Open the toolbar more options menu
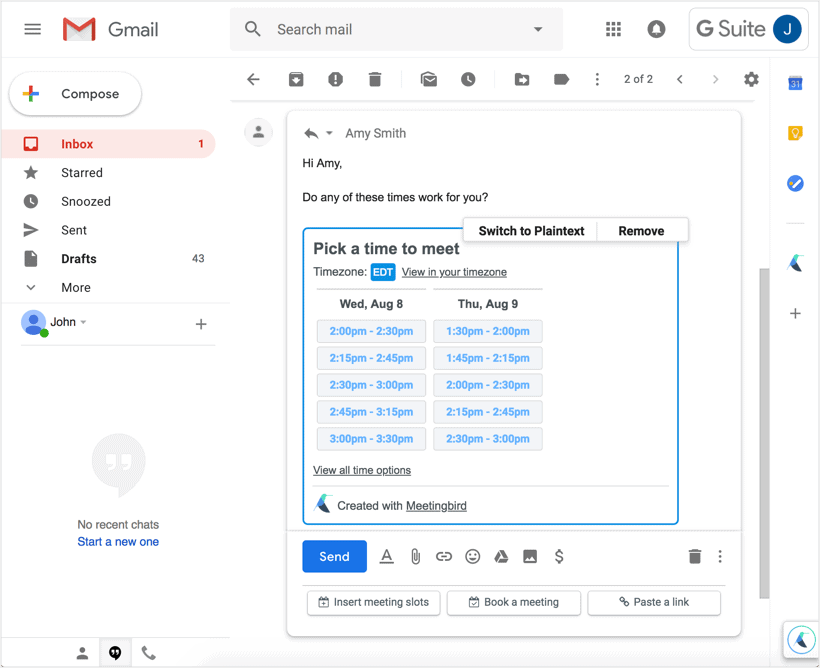This screenshot has height=668, width=820. point(597,80)
